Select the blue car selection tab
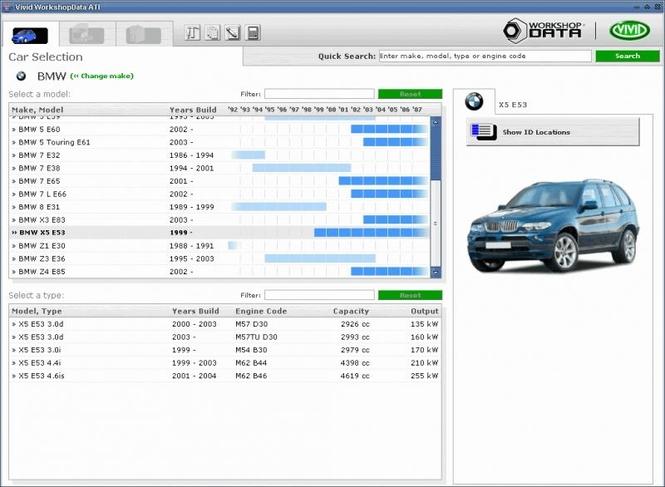665x487 pixels. pyautogui.click(x=30, y=35)
